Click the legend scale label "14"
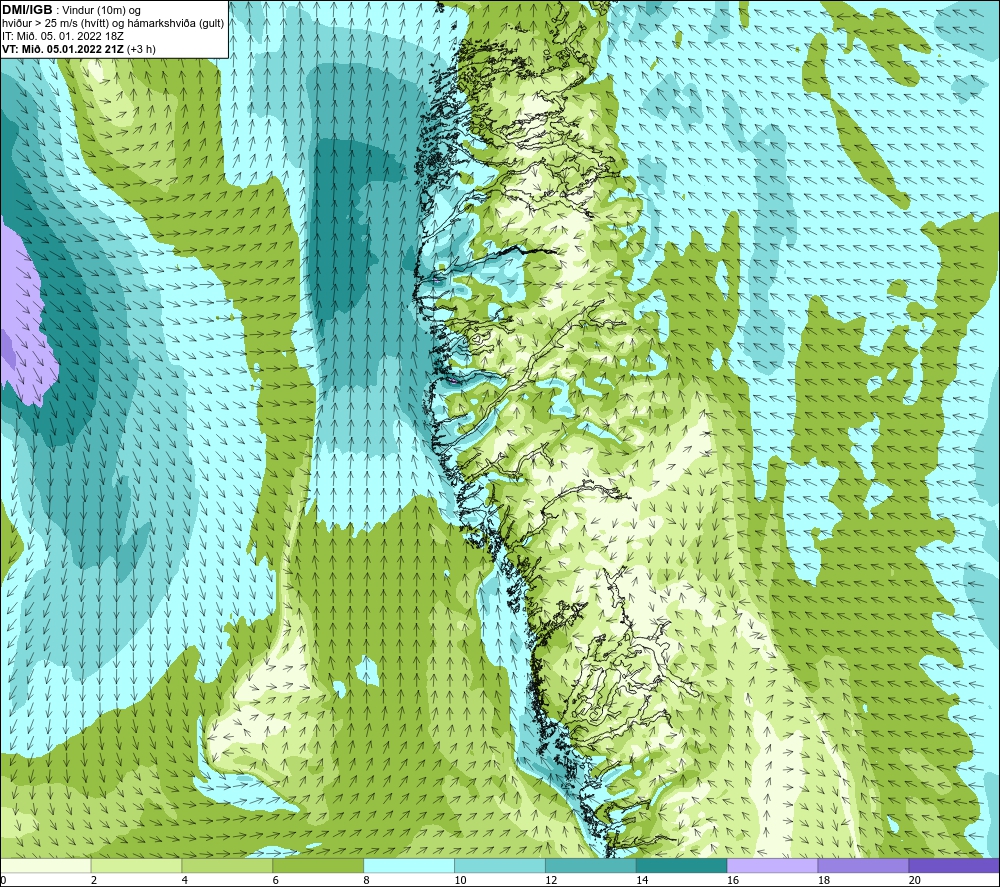This screenshot has height=887, width=1000. pyautogui.click(x=642, y=880)
